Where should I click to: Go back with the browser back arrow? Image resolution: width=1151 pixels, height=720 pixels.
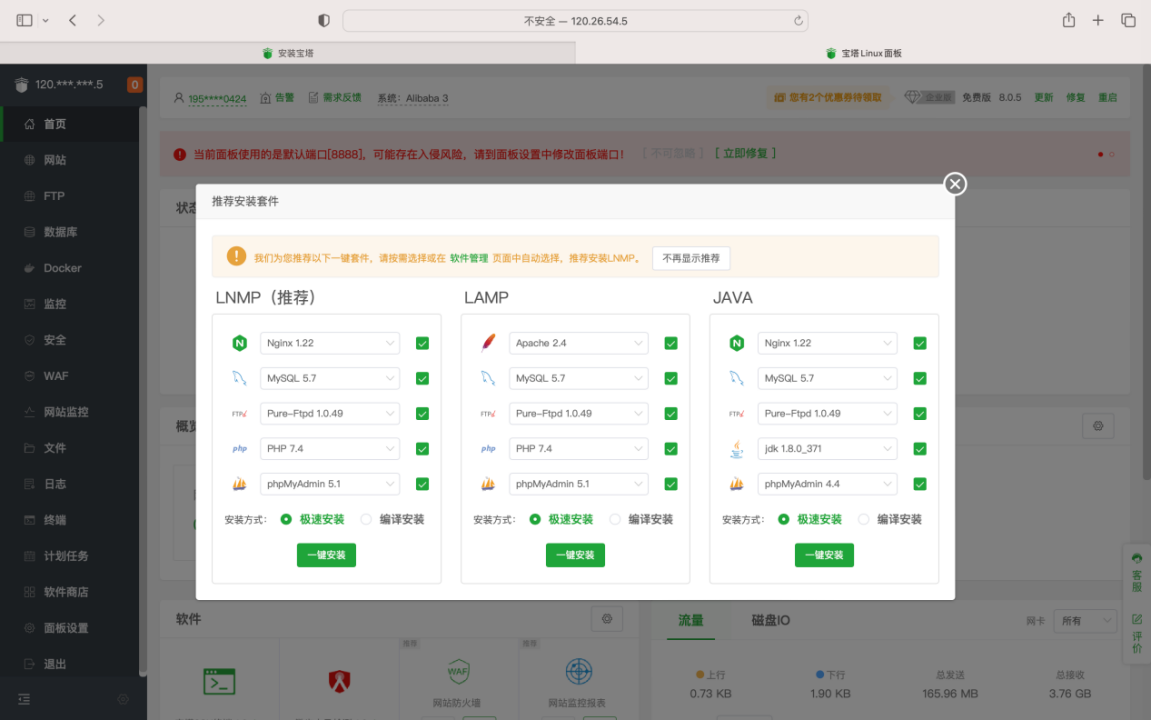[73, 21]
